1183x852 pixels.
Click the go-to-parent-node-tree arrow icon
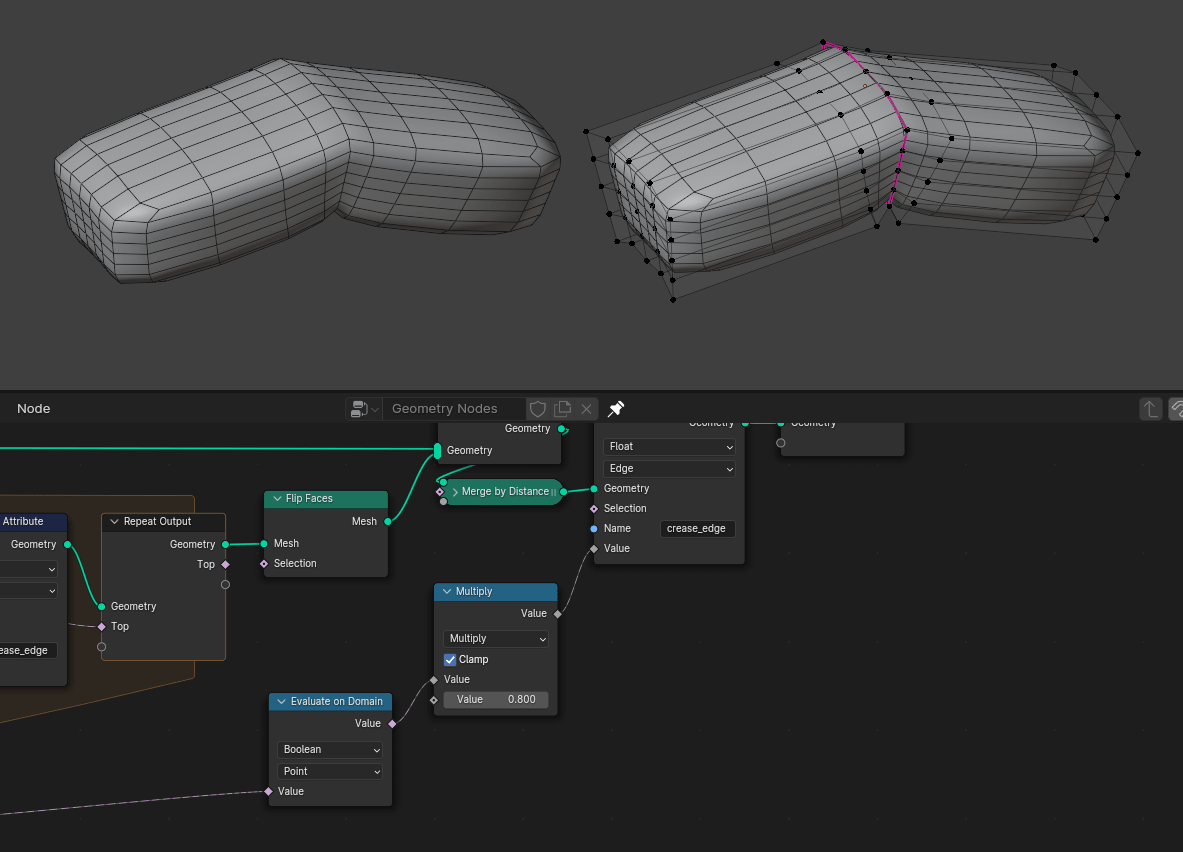1151,409
